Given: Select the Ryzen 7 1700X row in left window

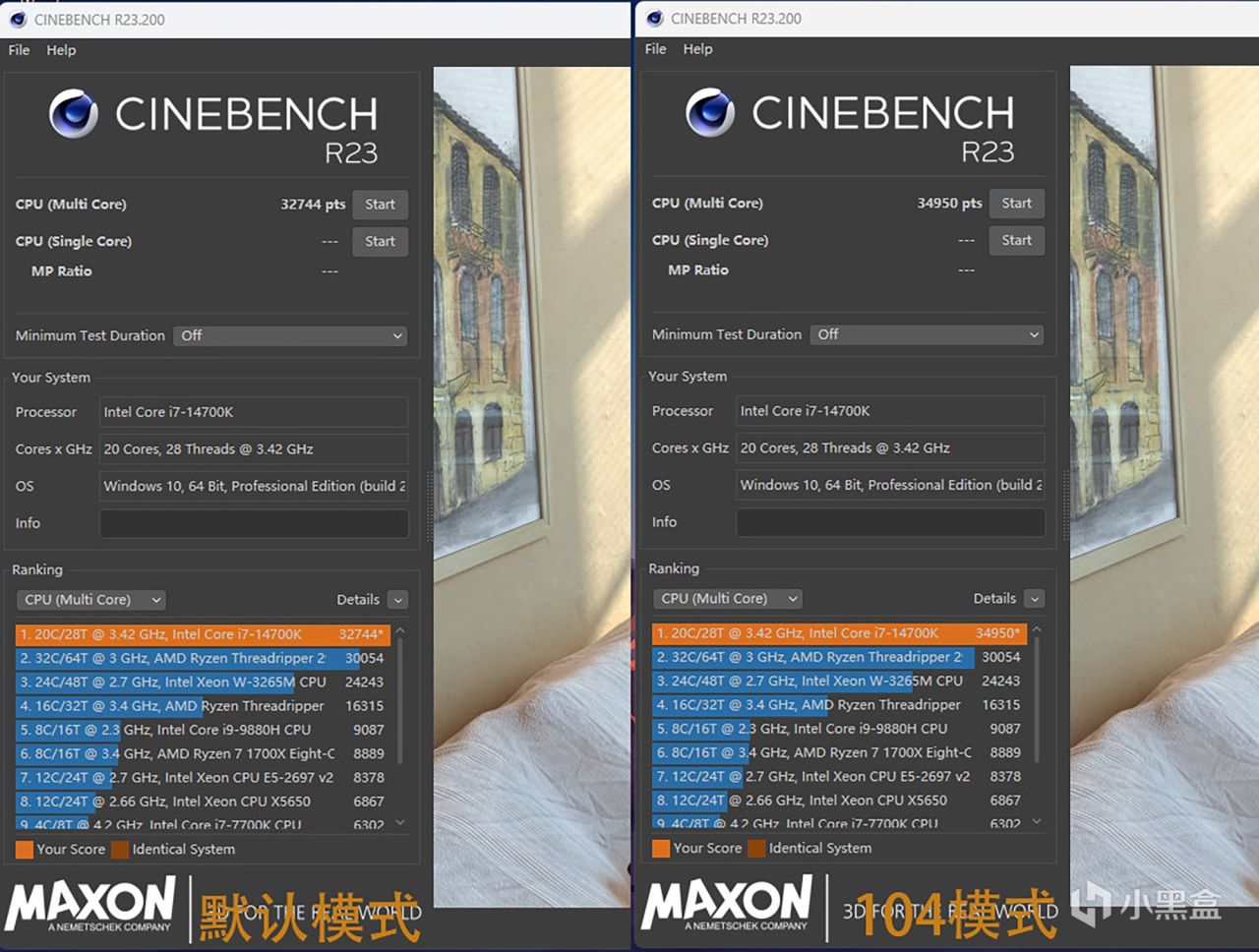Looking at the screenshot, I should [x=203, y=754].
